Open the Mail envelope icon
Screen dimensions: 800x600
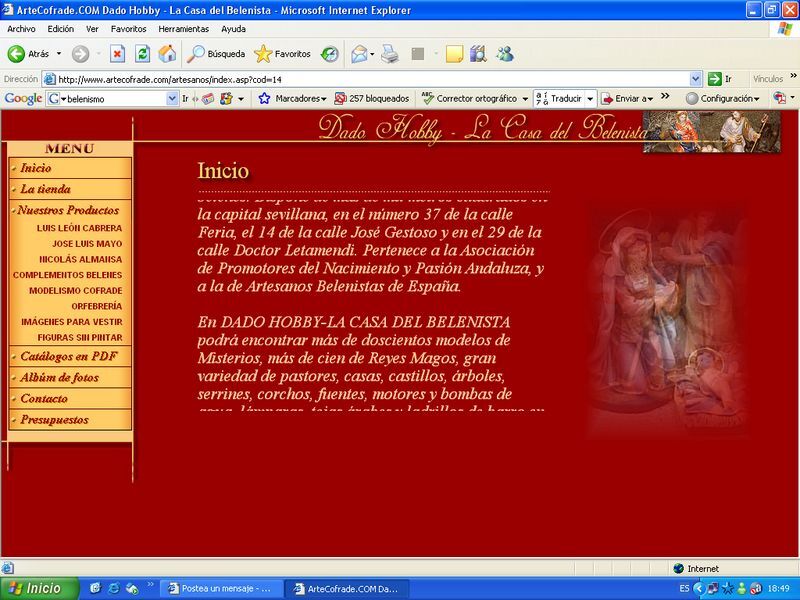(360, 54)
